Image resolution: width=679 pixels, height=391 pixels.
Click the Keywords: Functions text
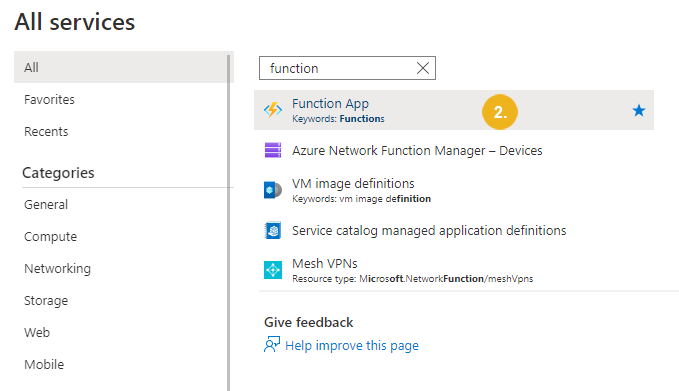(338, 119)
